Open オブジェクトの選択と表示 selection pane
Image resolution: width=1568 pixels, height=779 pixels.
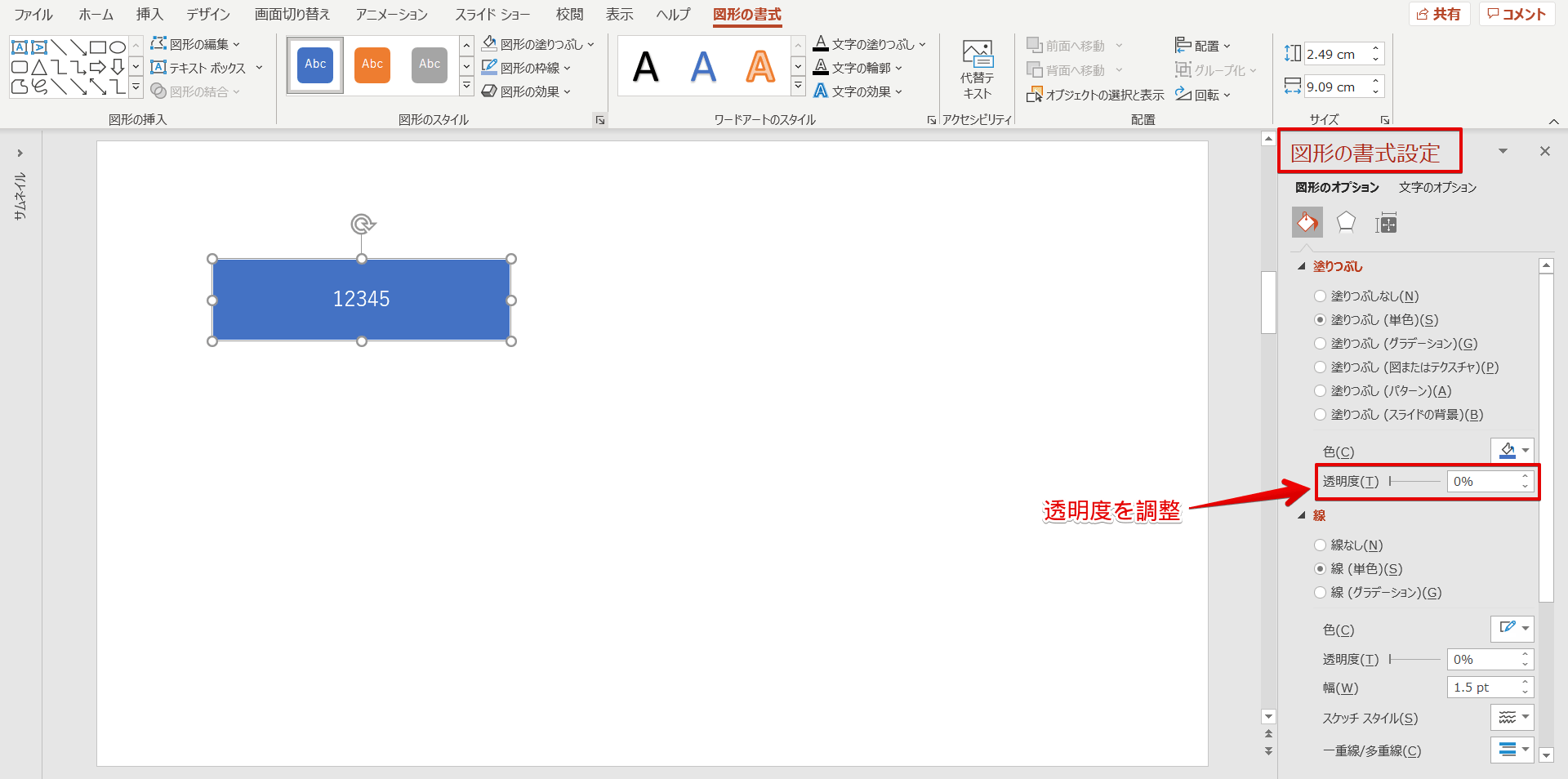click(x=1095, y=95)
